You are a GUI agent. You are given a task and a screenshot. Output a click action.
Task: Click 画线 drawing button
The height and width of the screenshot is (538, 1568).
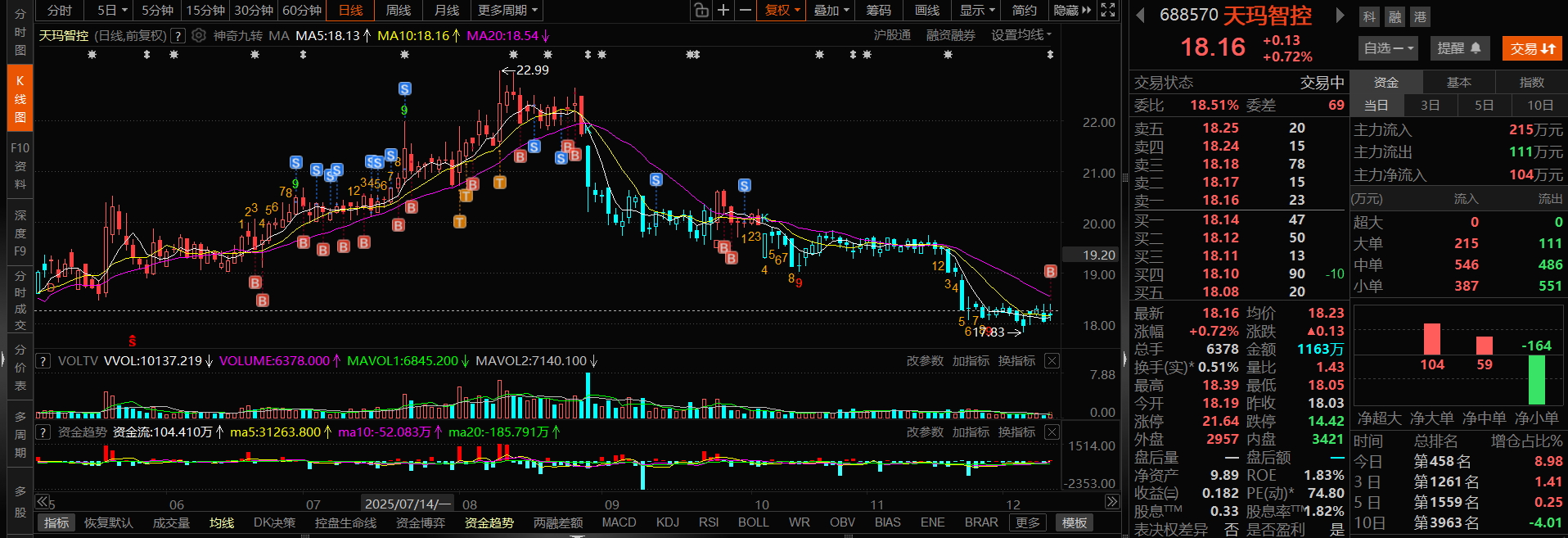926,10
